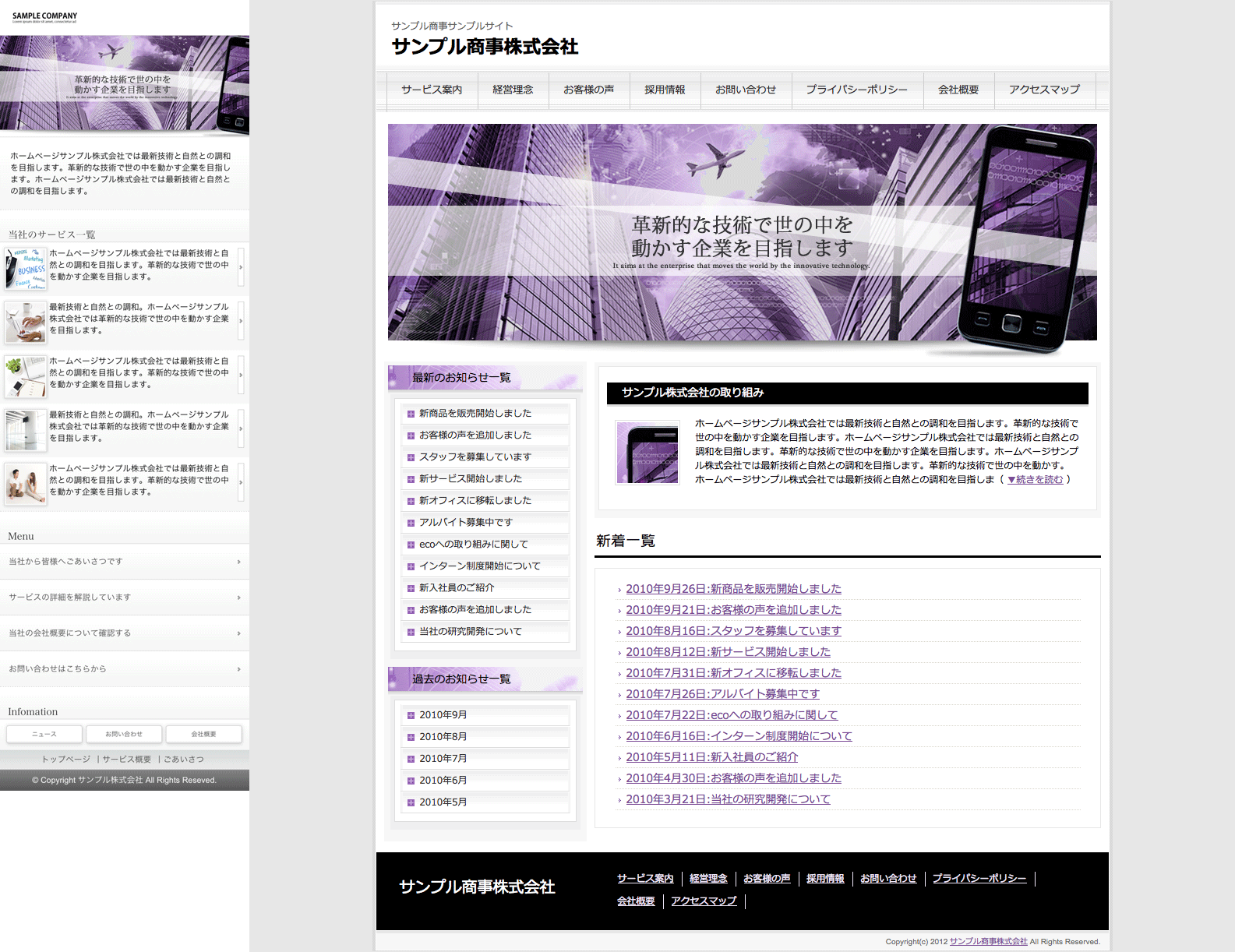Click the couple photo thumbnail in service list
The width and height of the screenshot is (1235, 952).
pos(25,483)
